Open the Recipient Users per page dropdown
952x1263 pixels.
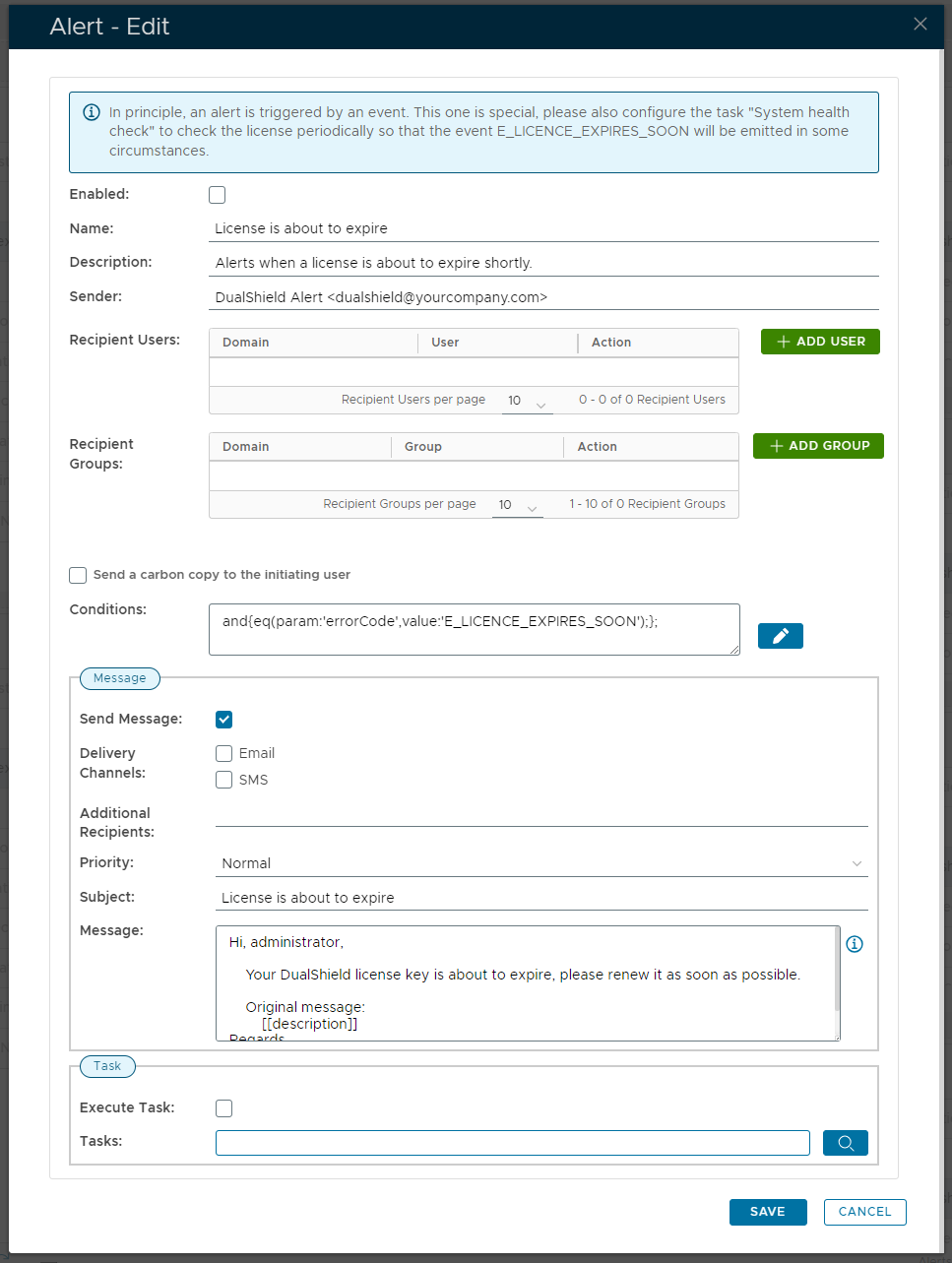click(527, 402)
